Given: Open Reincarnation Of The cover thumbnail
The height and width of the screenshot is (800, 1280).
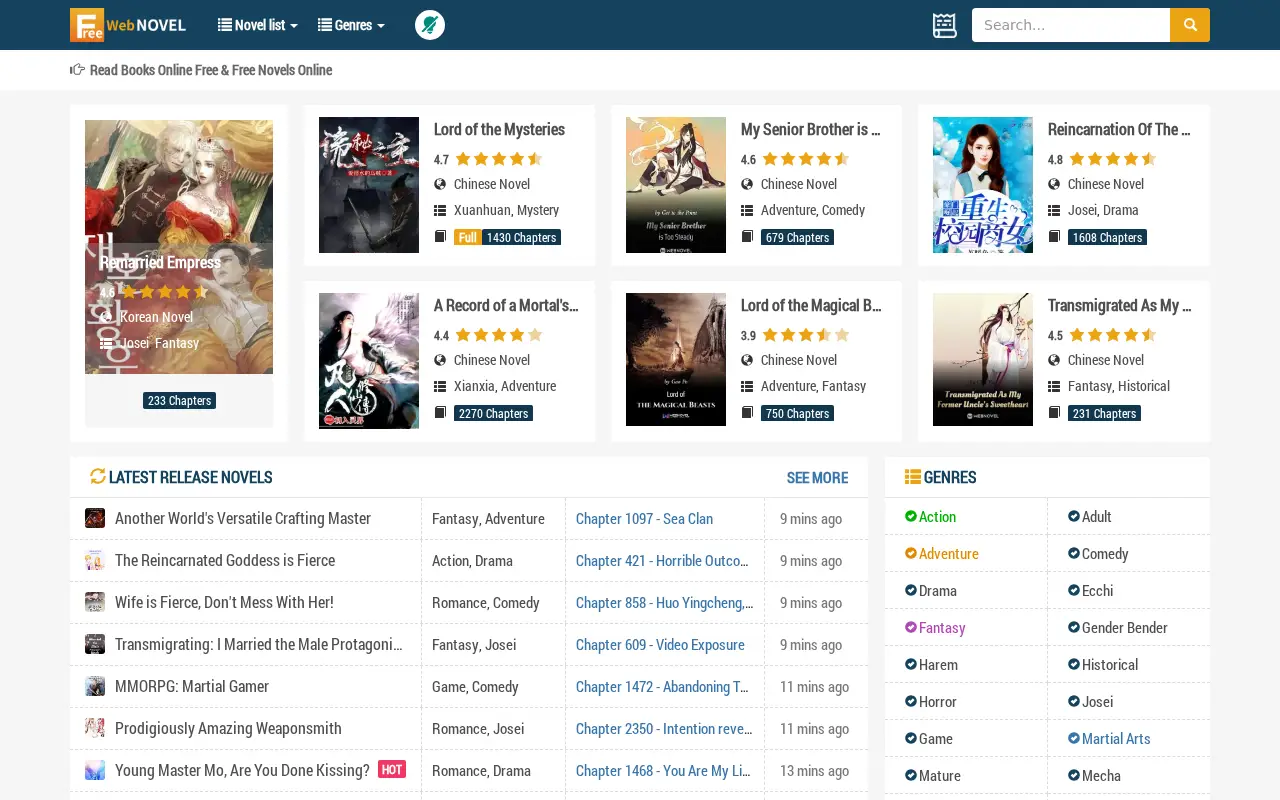Looking at the screenshot, I should coord(983,185).
